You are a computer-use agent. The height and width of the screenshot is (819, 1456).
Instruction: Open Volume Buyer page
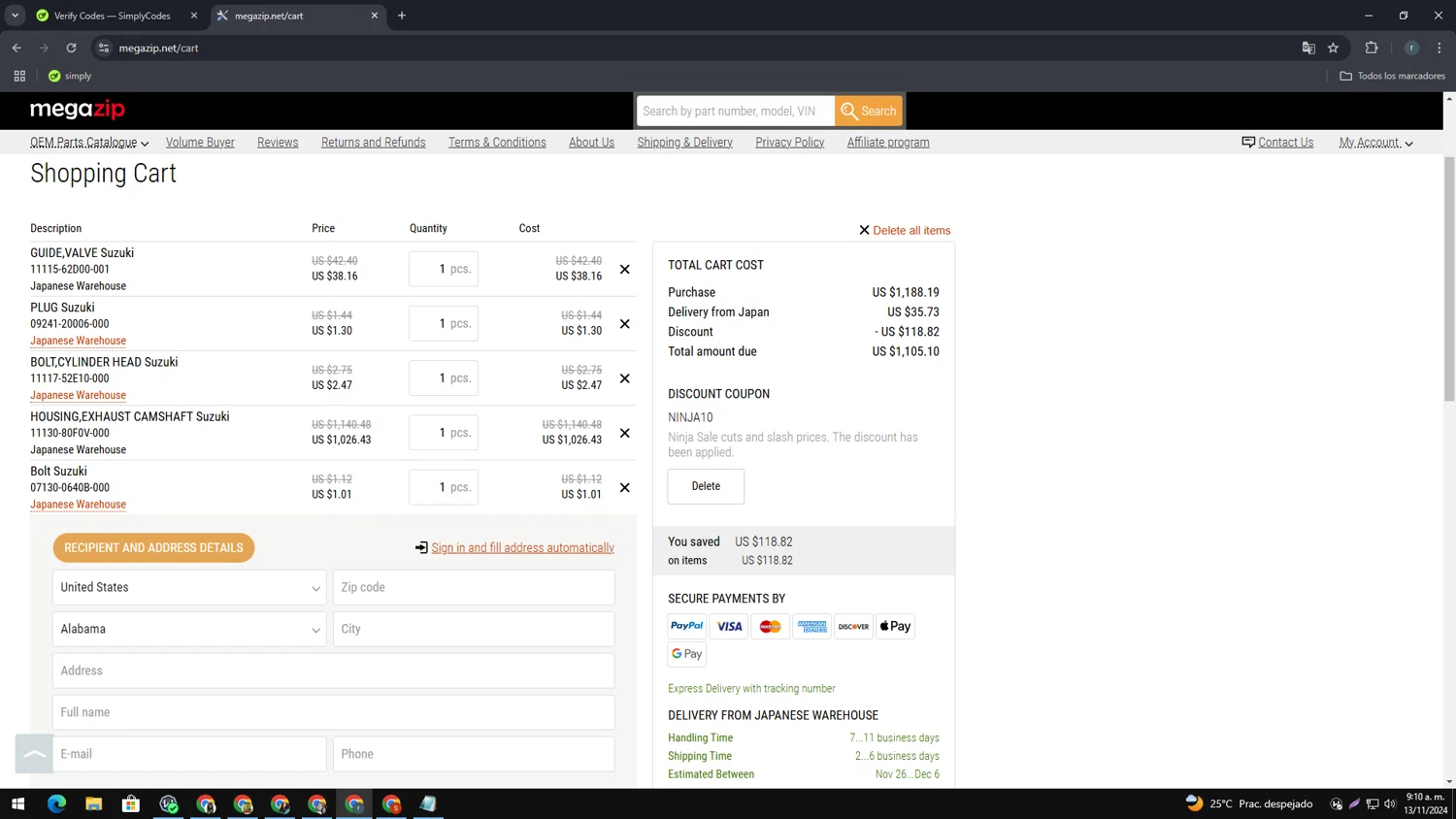click(x=200, y=143)
